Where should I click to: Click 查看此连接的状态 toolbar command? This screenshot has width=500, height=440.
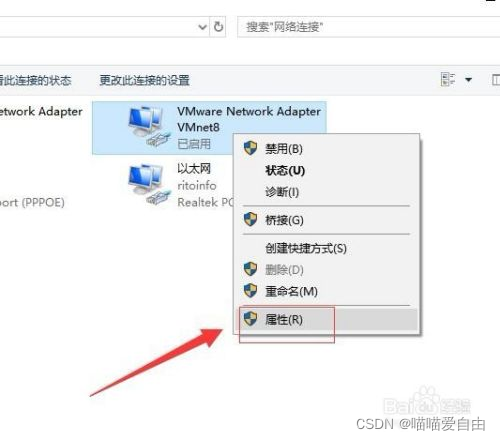tap(35, 80)
